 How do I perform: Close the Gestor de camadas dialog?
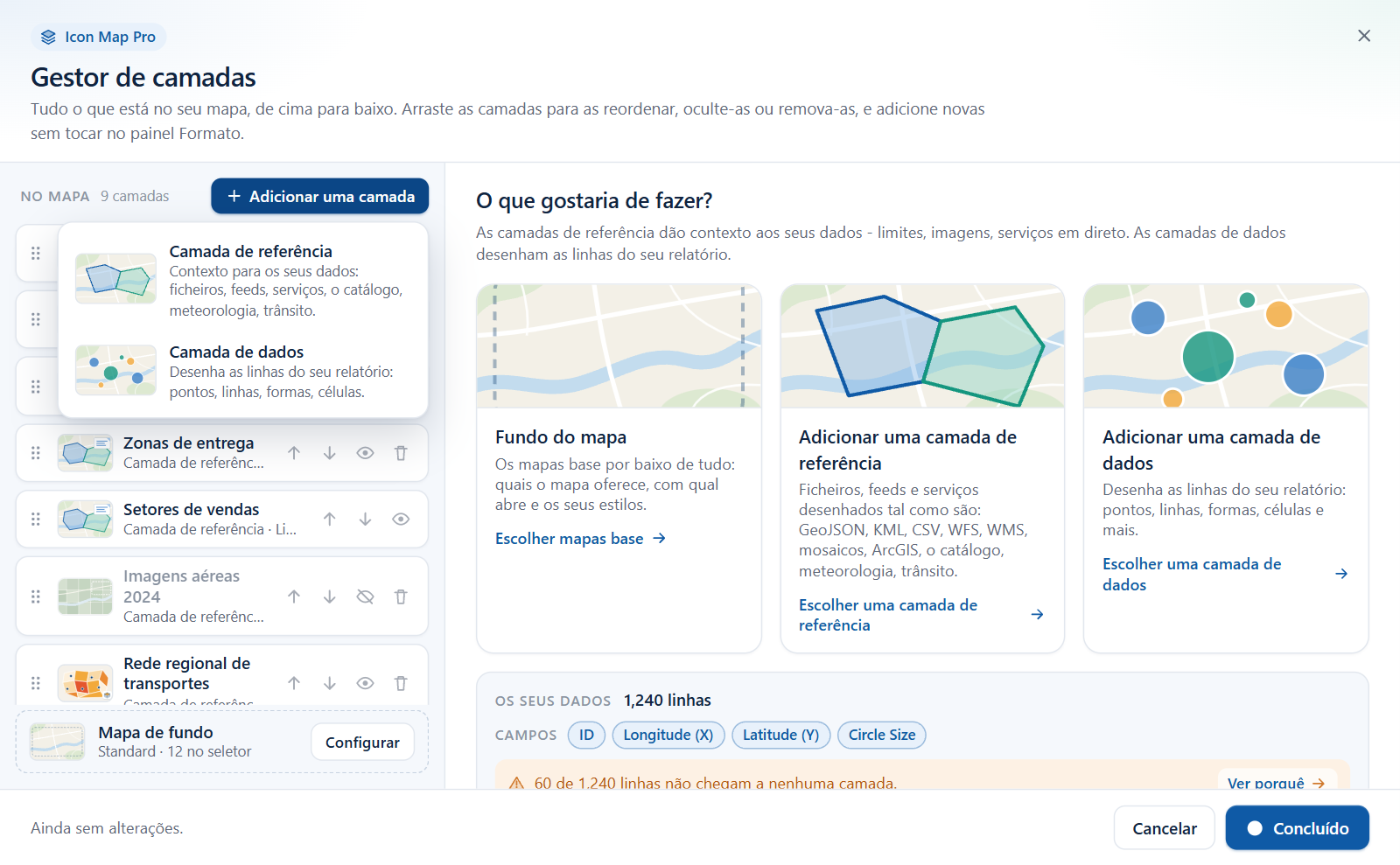[x=1364, y=36]
